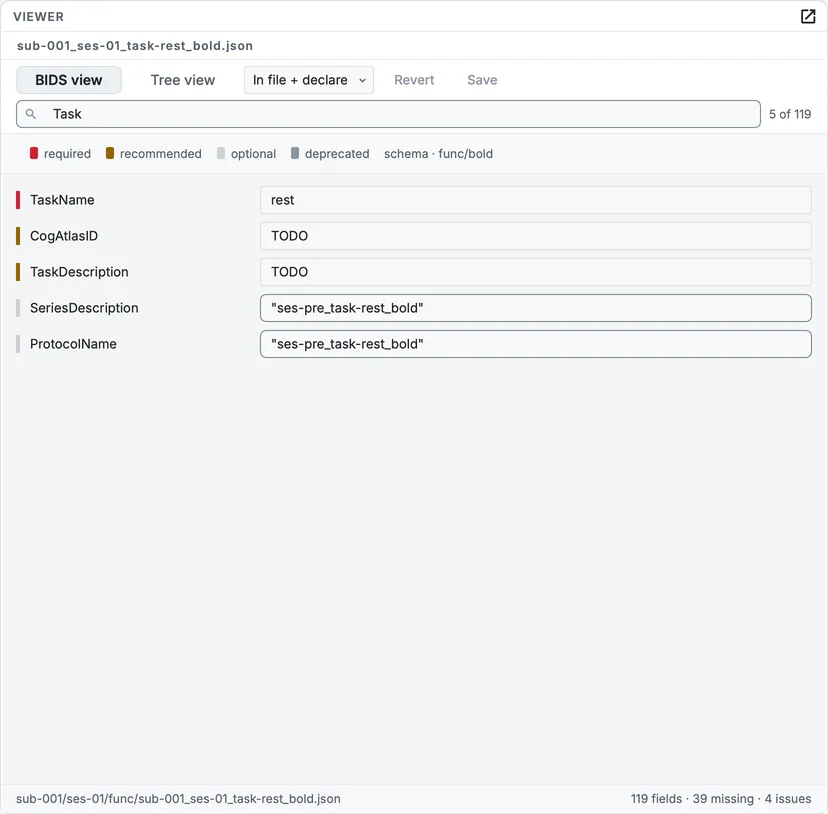828x814 pixels.
Task: Select the TaskDescription field label
Action: [x=79, y=272]
